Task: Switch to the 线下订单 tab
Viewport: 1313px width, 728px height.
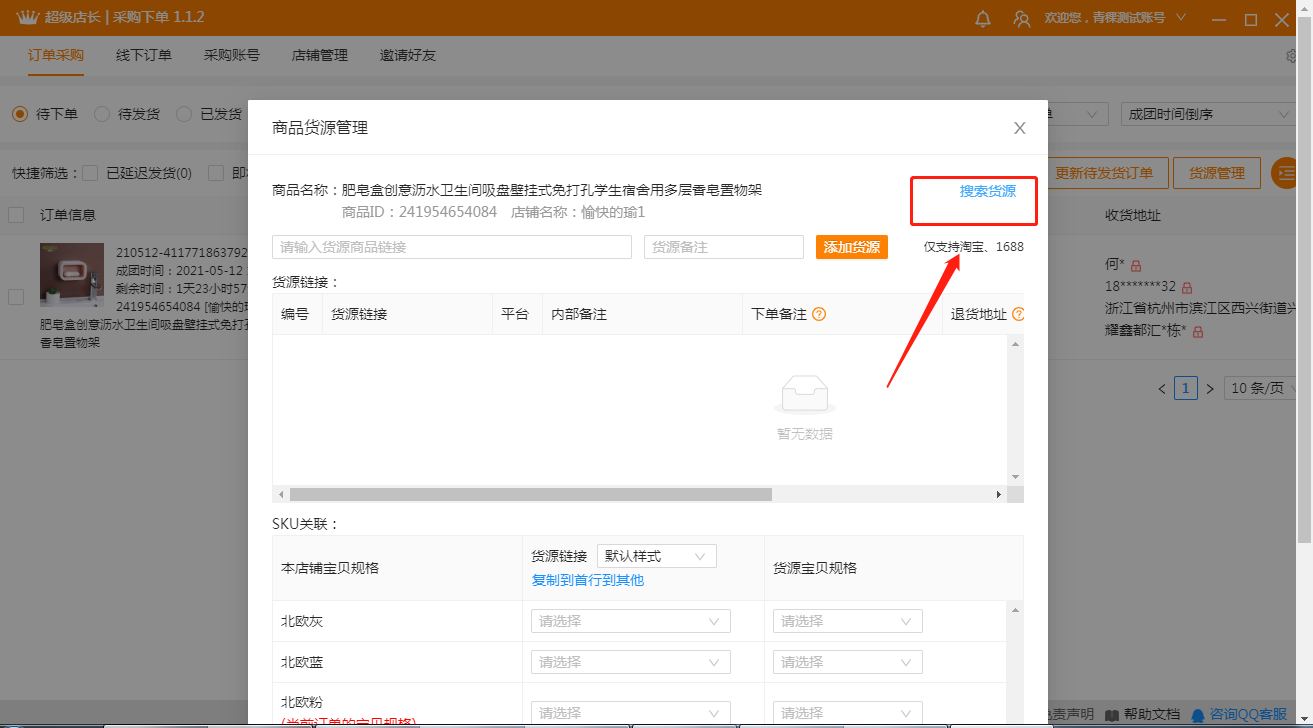Action: click(x=144, y=55)
